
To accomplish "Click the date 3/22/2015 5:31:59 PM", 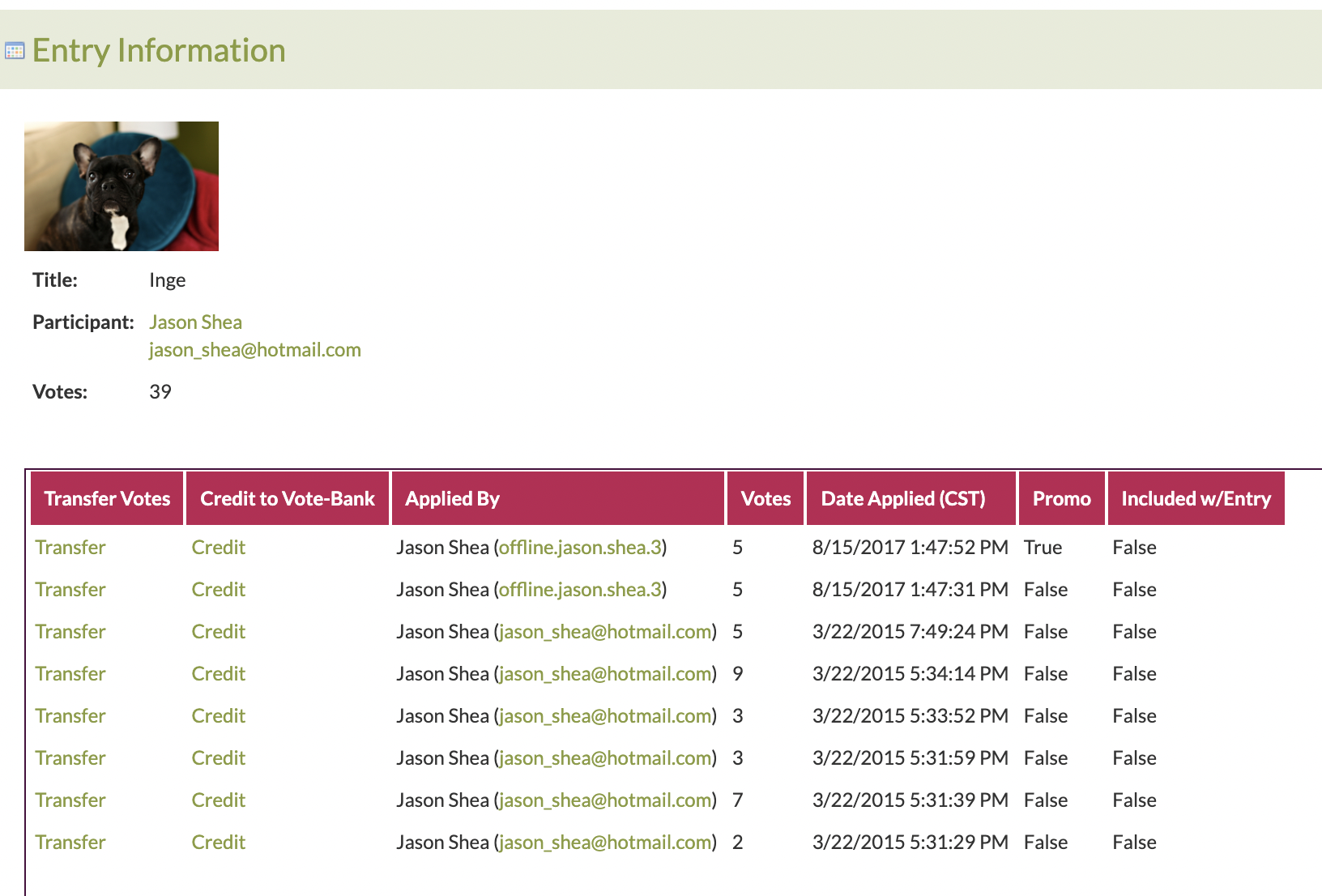I will (910, 758).
